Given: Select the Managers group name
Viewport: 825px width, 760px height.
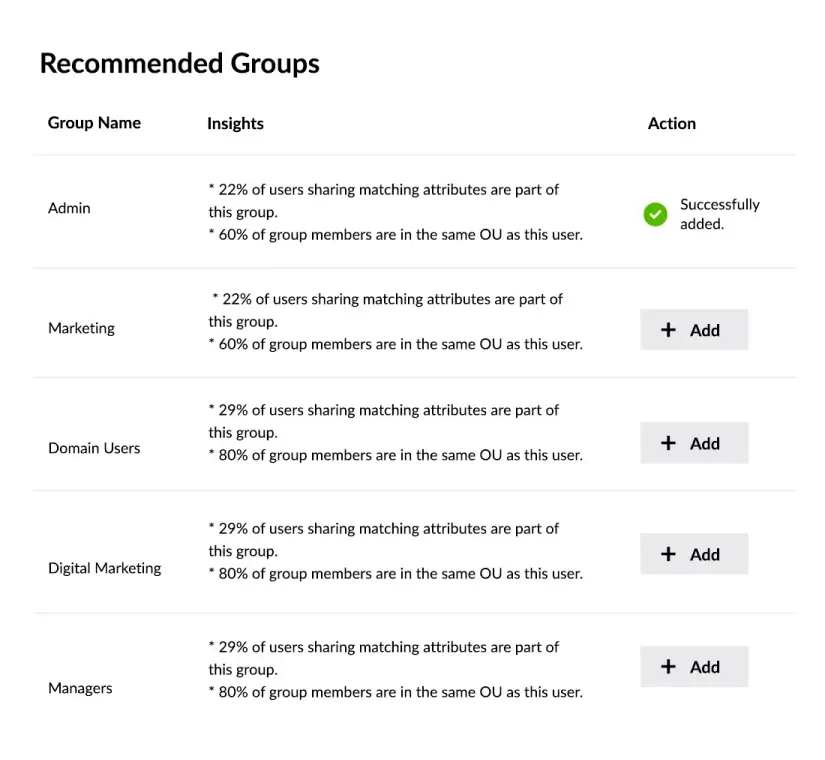Looking at the screenshot, I should 79,688.
